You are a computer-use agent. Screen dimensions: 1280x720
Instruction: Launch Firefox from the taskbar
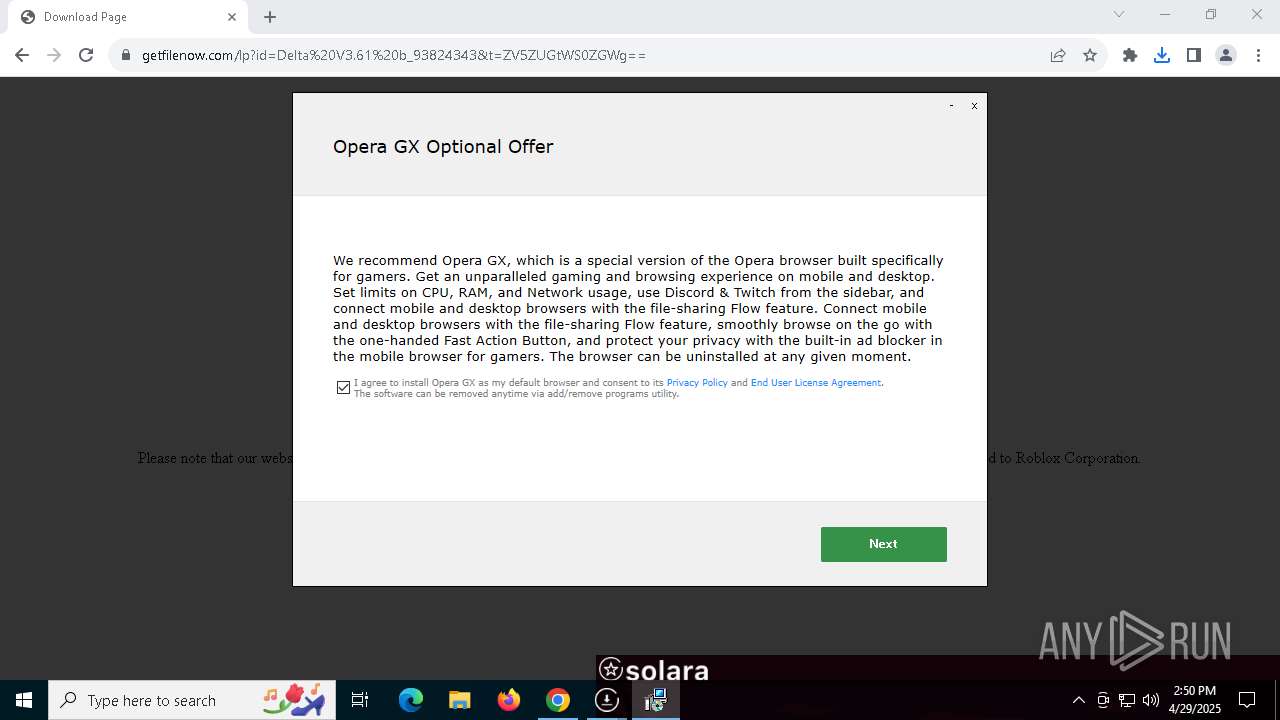point(509,700)
